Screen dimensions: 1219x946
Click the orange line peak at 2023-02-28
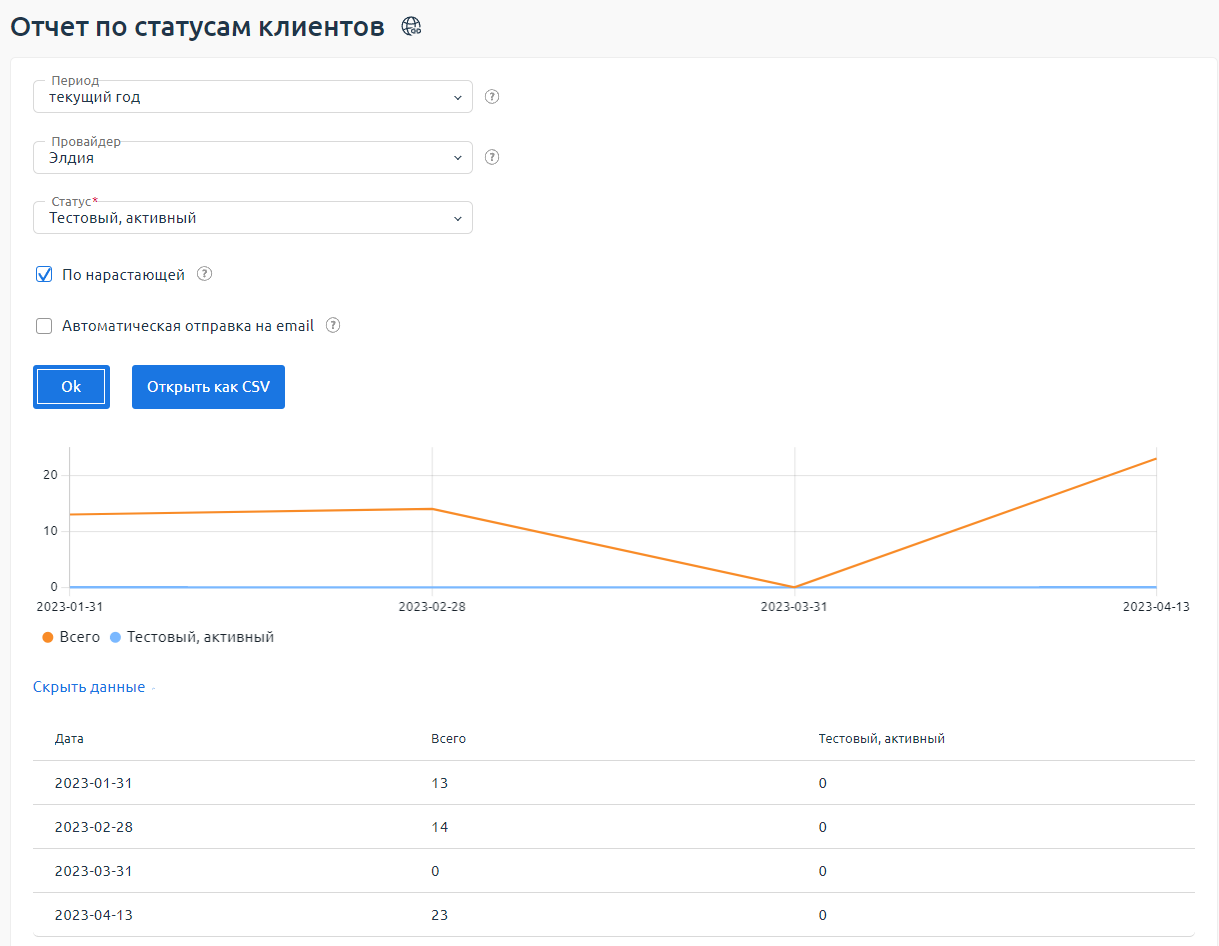[430, 508]
